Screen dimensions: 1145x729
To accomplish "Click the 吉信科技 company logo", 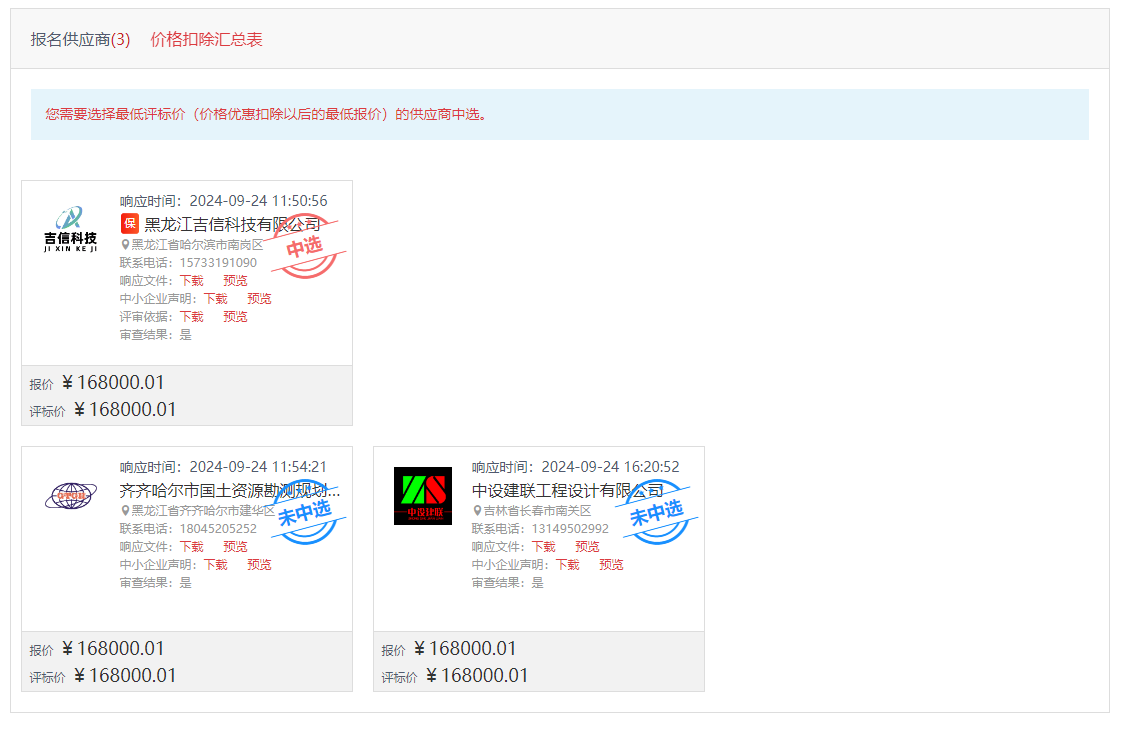I will click(71, 230).
